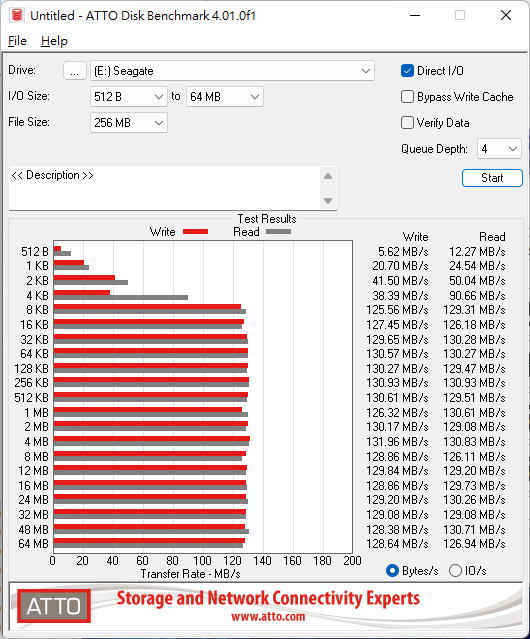Click the 1 MB row label in chart
The height and width of the screenshot is (639, 530).
point(36,412)
